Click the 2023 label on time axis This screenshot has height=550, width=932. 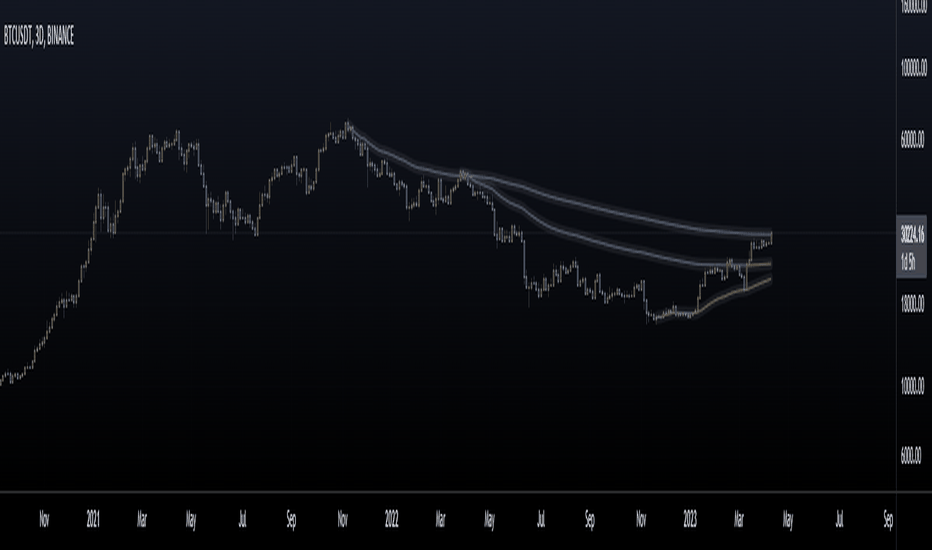pos(690,520)
